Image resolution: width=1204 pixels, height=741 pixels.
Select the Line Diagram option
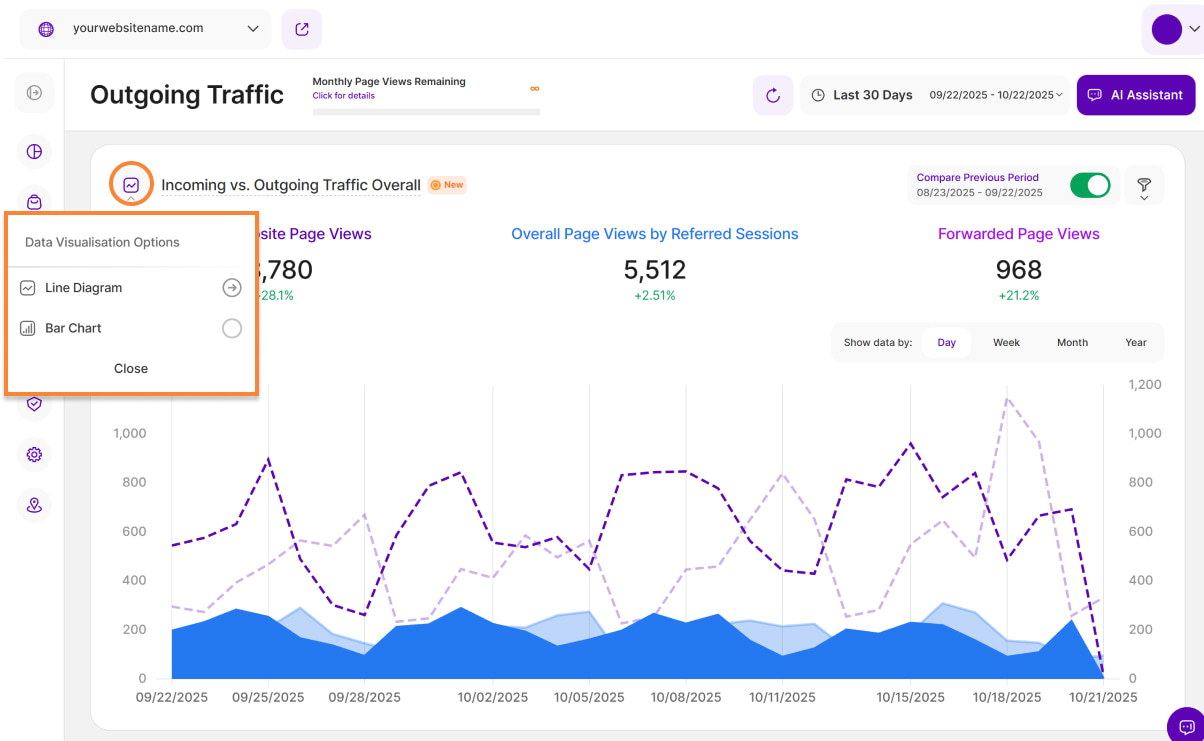(x=84, y=288)
